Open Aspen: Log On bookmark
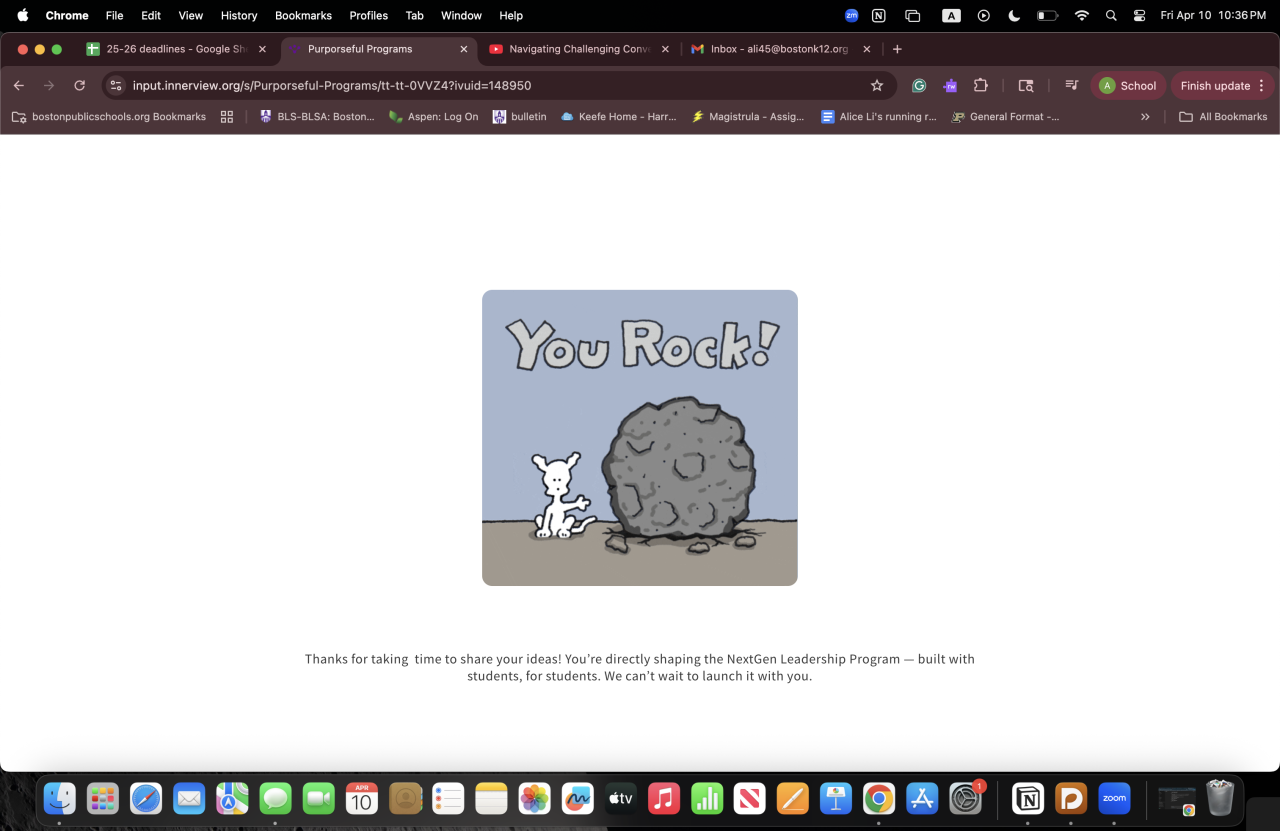This screenshot has width=1280, height=831. (x=433, y=117)
